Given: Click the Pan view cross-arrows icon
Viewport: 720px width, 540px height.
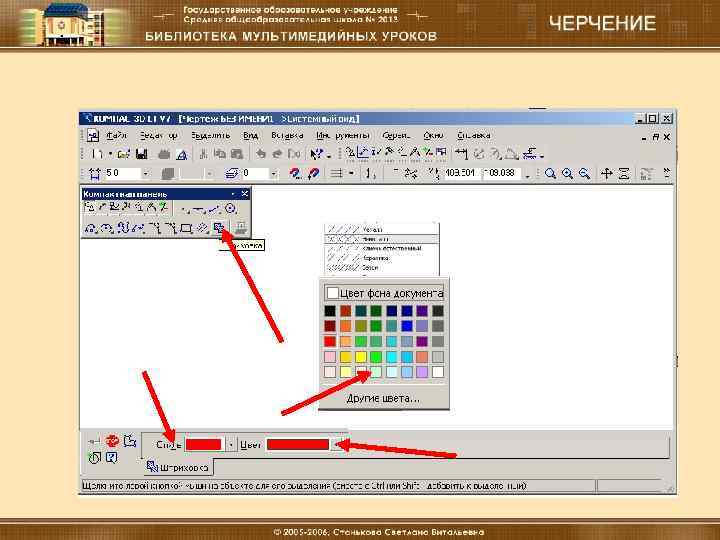Looking at the screenshot, I should point(607,174).
